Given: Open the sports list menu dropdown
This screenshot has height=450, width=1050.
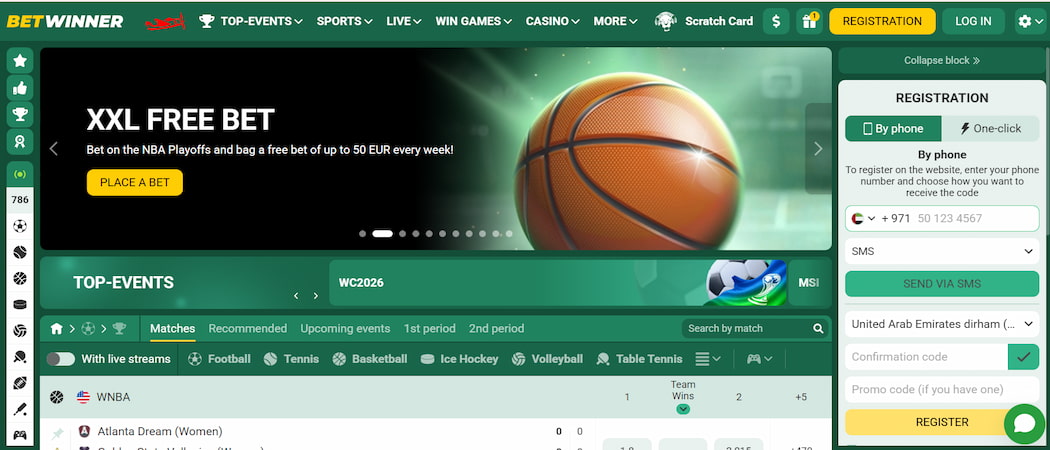Looking at the screenshot, I should pos(708,359).
